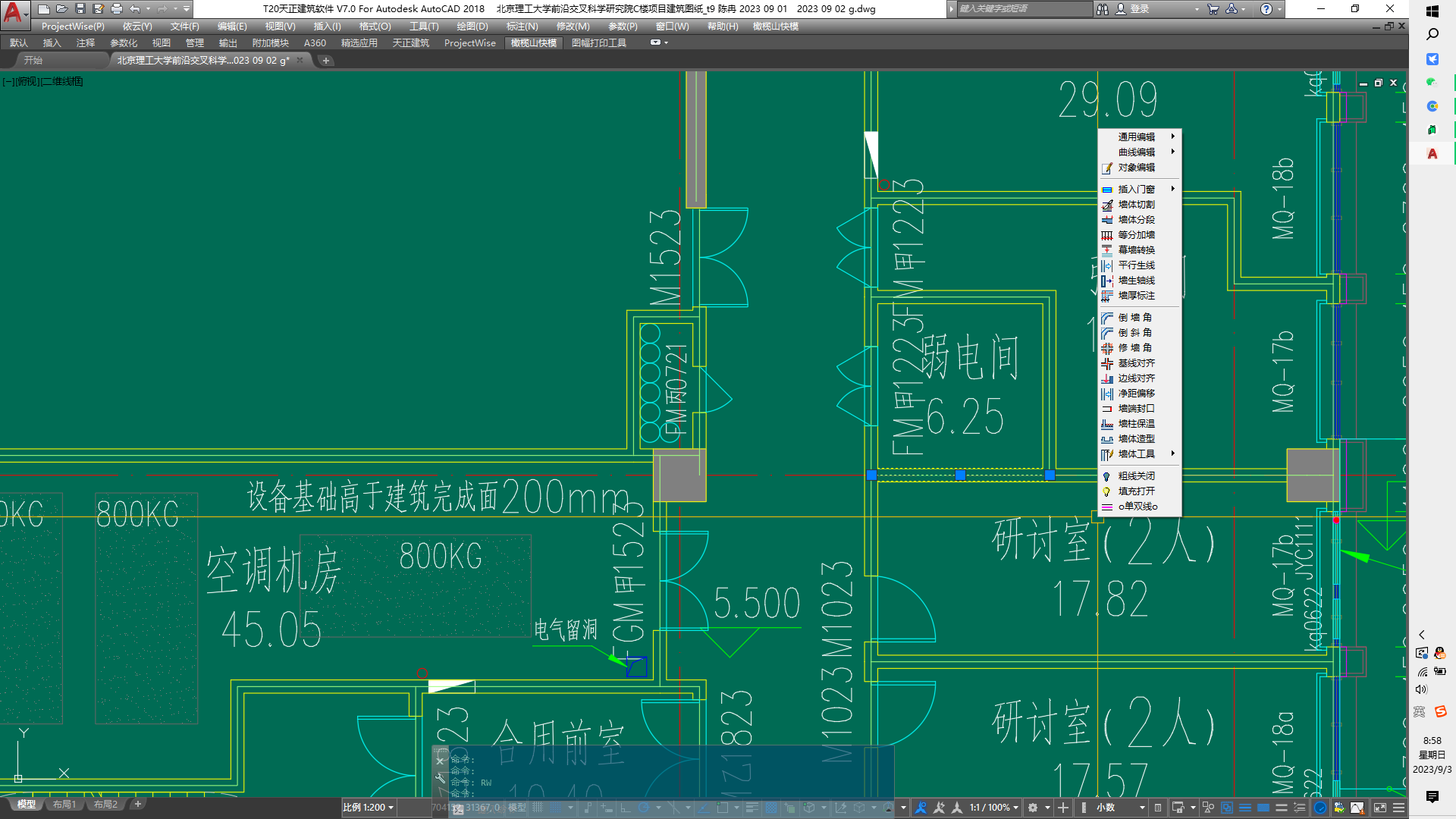Click the Open file icon
Viewport: 1456px width, 819px height.
(x=62, y=9)
